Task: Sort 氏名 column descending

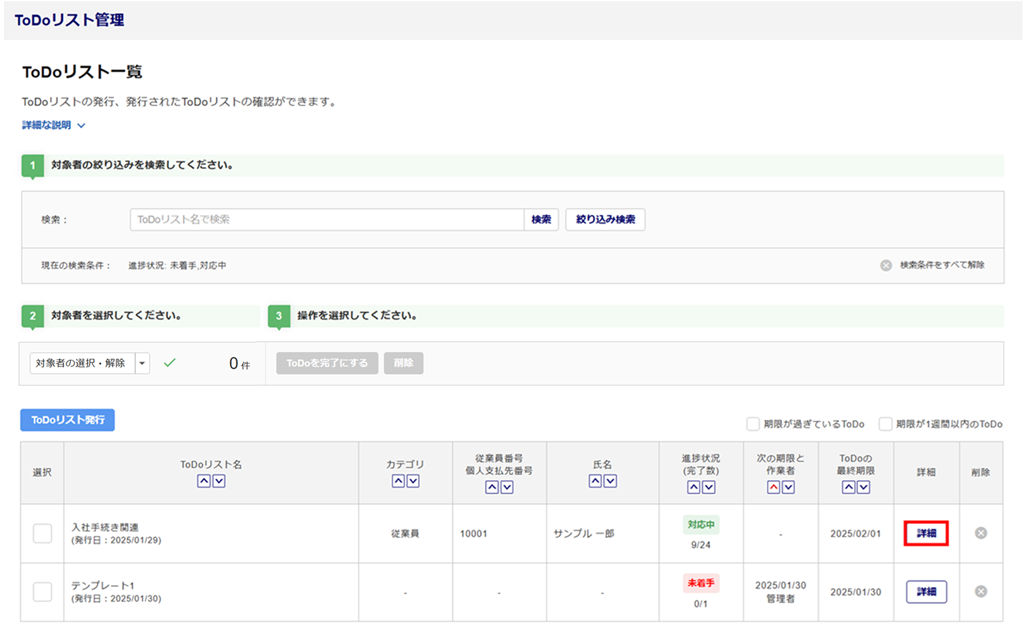Action: (x=610, y=482)
